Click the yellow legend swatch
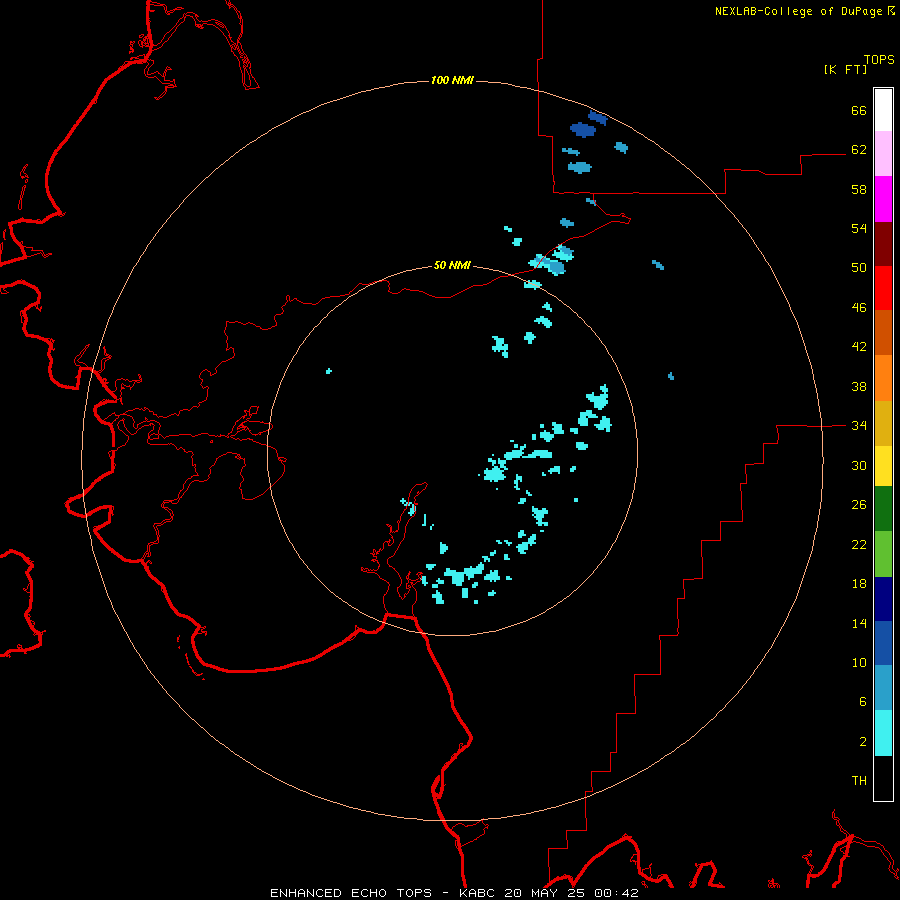 point(883,466)
